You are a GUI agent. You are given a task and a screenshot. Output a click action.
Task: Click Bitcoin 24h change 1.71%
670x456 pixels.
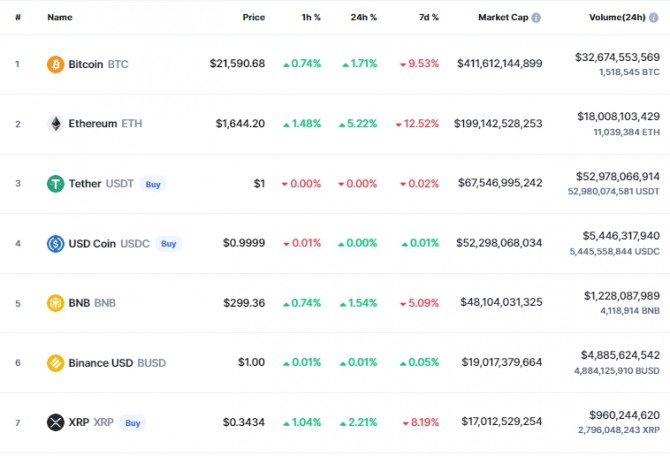click(359, 64)
